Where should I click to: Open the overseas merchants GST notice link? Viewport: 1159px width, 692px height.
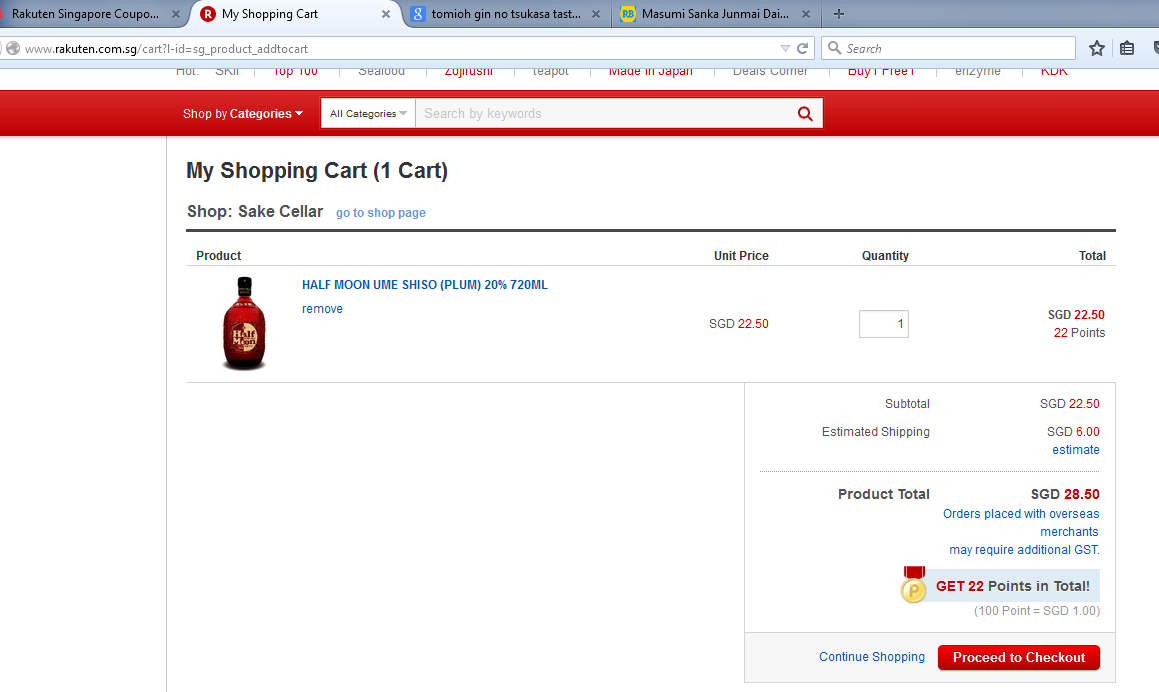click(1022, 532)
